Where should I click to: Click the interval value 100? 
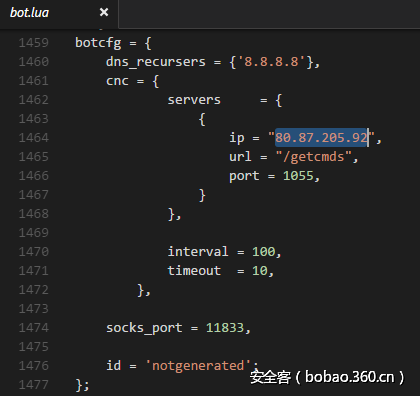(263, 252)
